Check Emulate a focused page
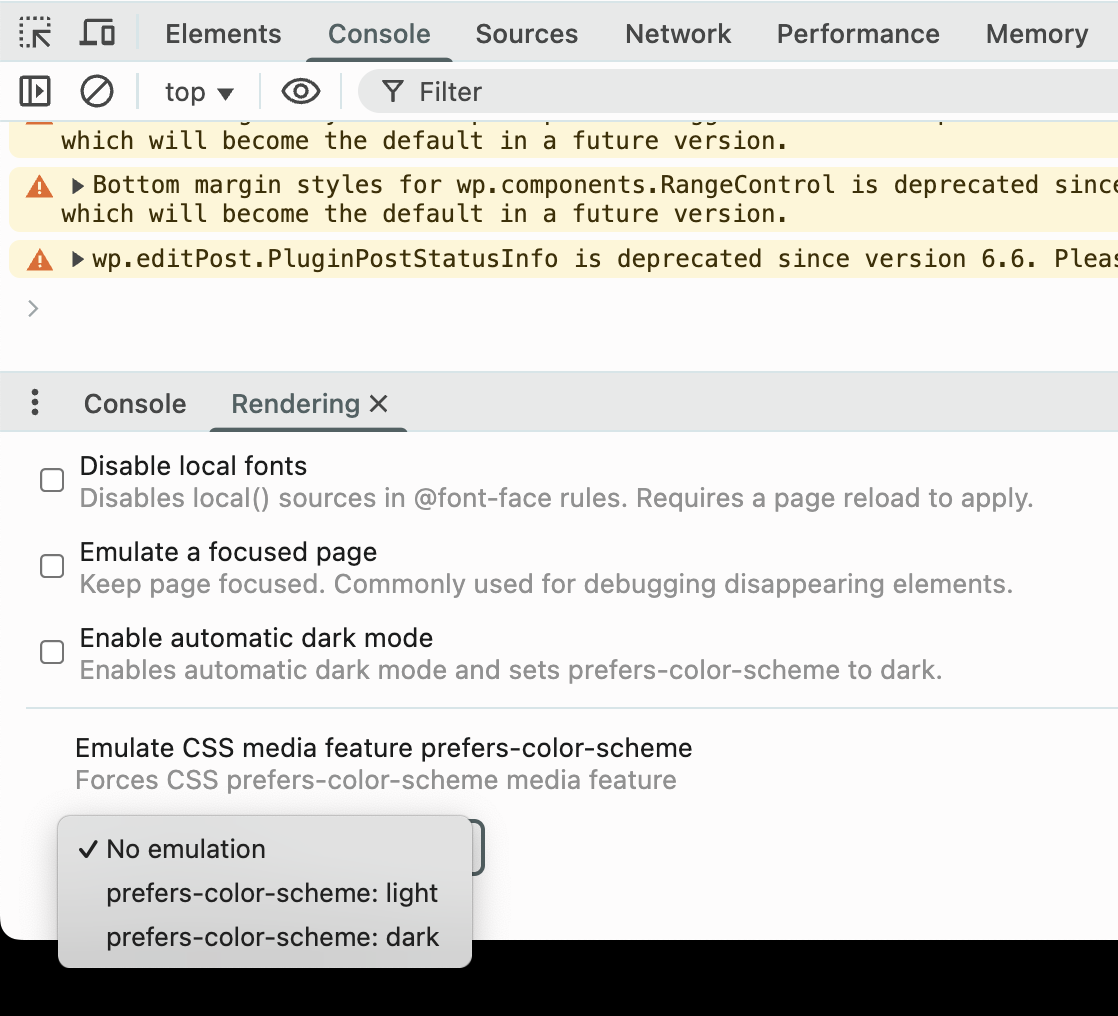Image resolution: width=1118 pixels, height=1016 pixels. [52, 567]
